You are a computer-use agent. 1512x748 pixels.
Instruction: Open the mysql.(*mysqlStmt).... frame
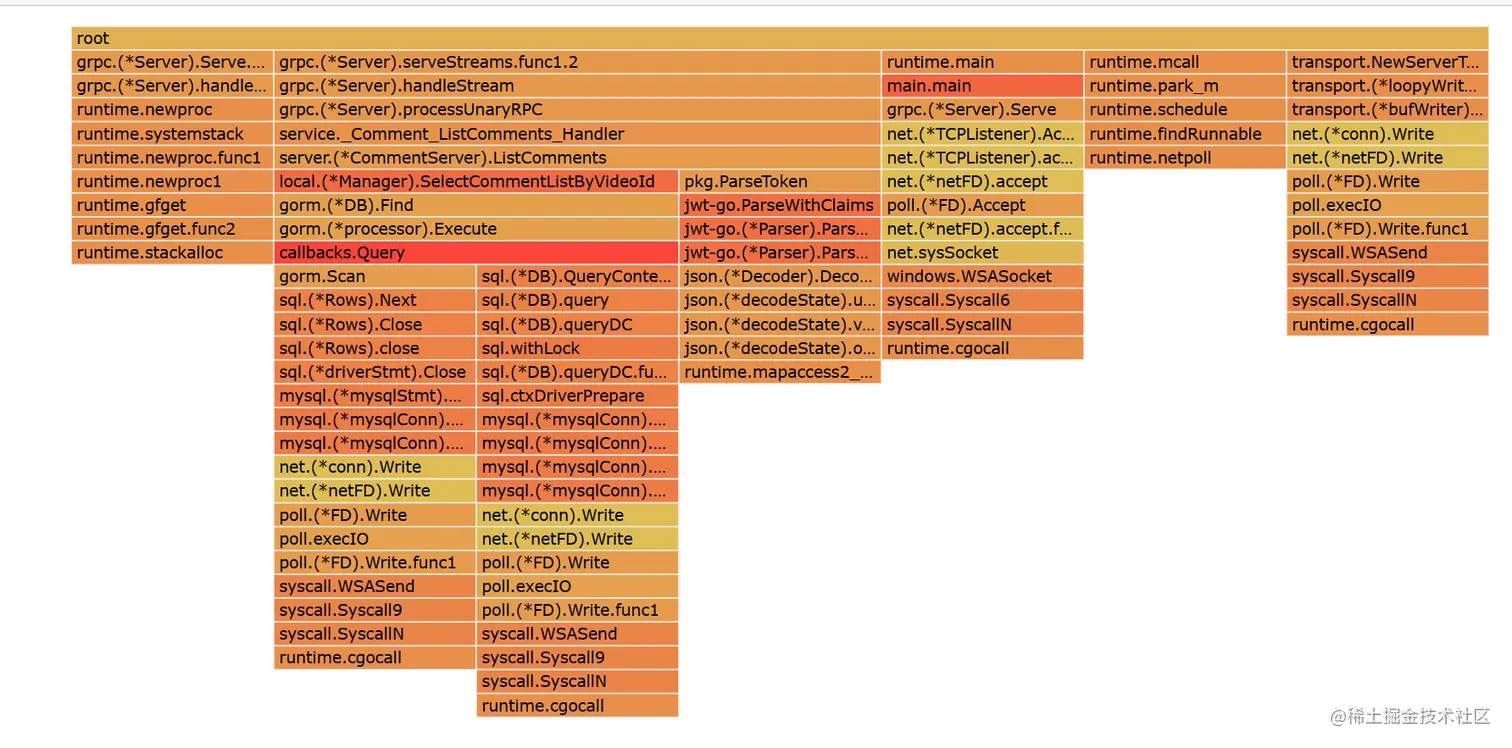tap(375, 396)
